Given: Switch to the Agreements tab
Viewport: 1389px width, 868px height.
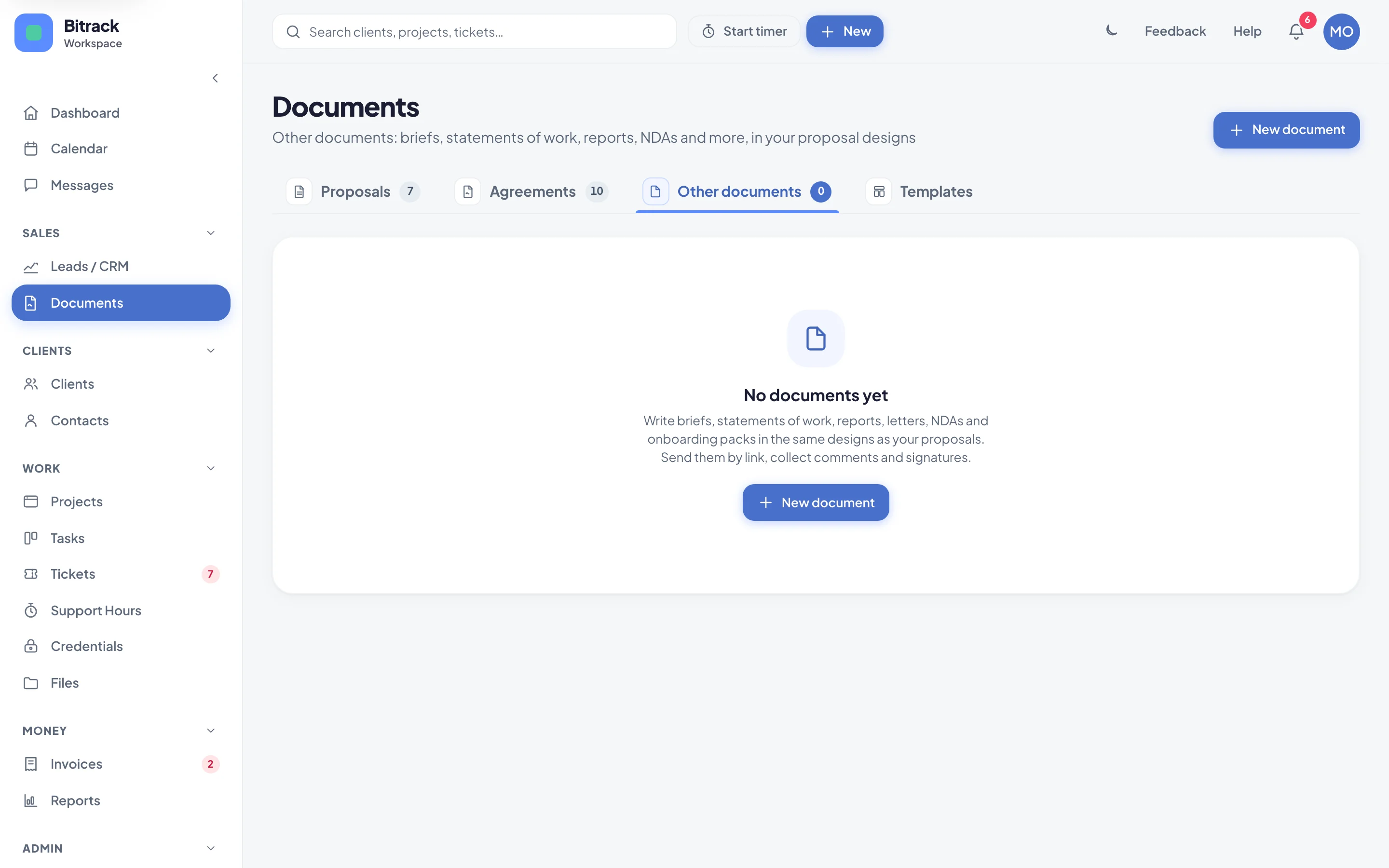Looking at the screenshot, I should (x=531, y=192).
